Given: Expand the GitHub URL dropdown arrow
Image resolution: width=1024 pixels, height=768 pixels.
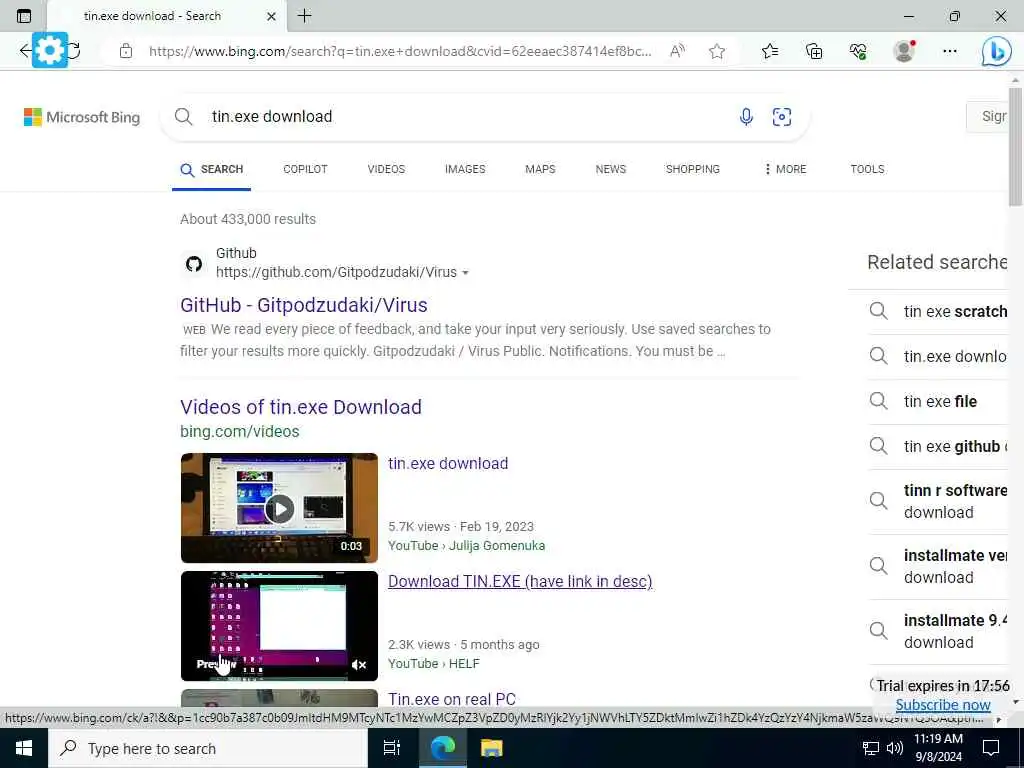Looking at the screenshot, I should (465, 273).
